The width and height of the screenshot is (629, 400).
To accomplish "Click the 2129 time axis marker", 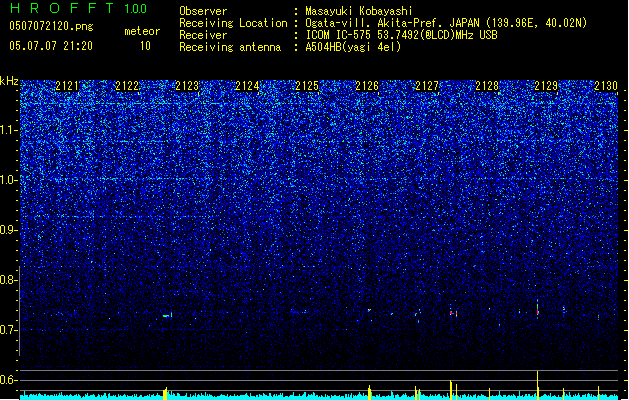I will click(x=547, y=86).
